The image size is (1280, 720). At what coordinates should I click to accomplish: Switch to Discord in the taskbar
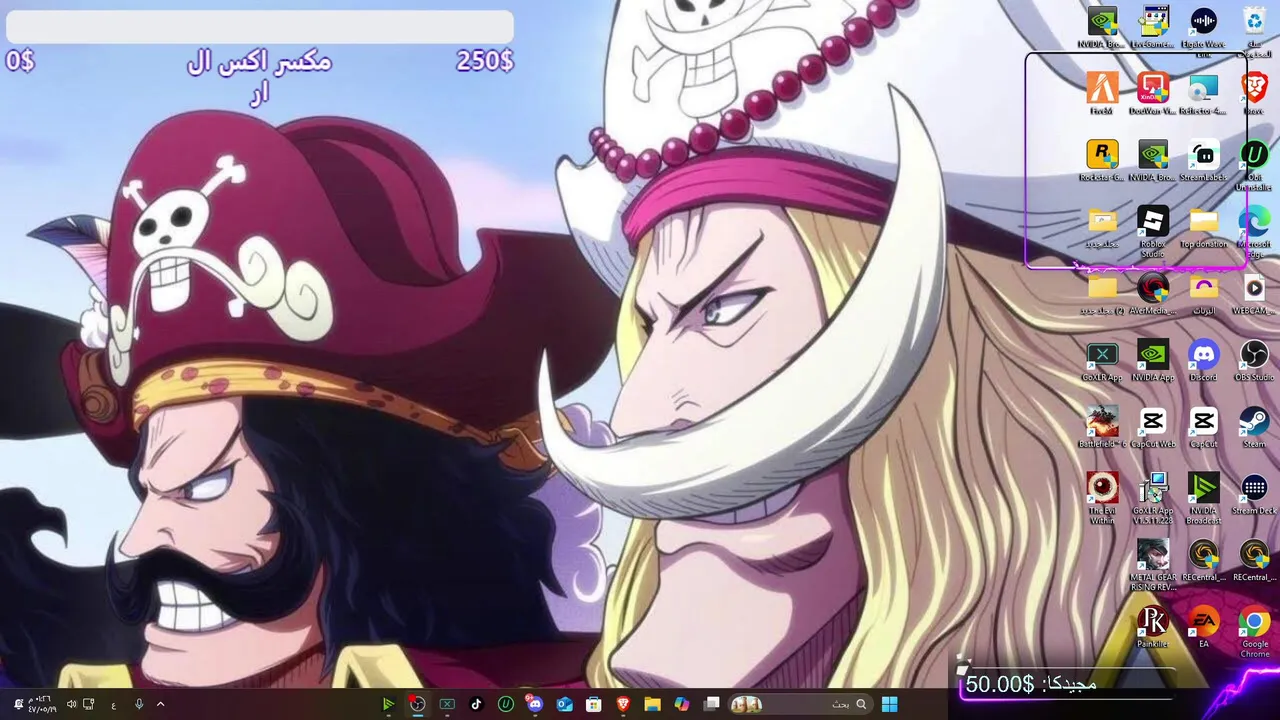pyautogui.click(x=534, y=704)
